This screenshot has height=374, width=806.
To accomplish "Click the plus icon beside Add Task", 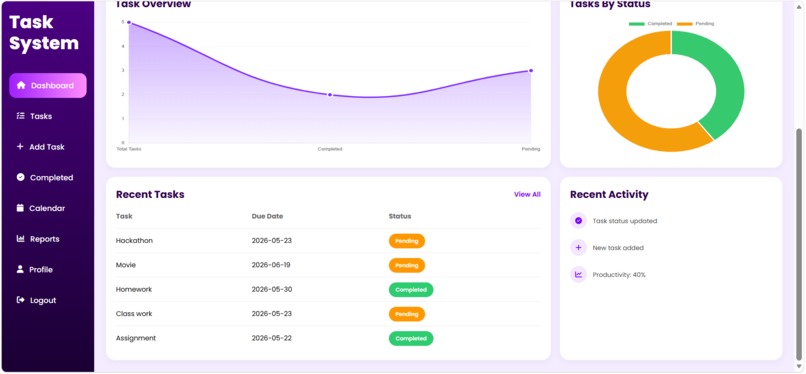I will tap(20, 146).
